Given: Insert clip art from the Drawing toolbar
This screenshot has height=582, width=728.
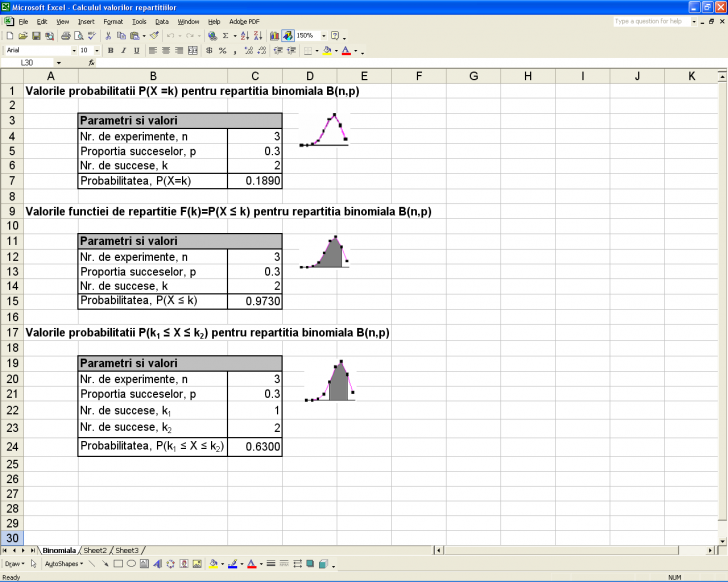Looking at the screenshot, I should tap(184, 564).
